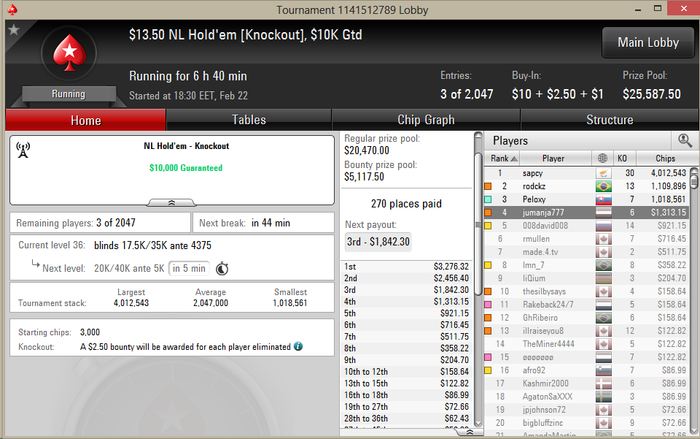This screenshot has height=439, width=700.
Task: Open the player search magnifier
Action: 685,141
